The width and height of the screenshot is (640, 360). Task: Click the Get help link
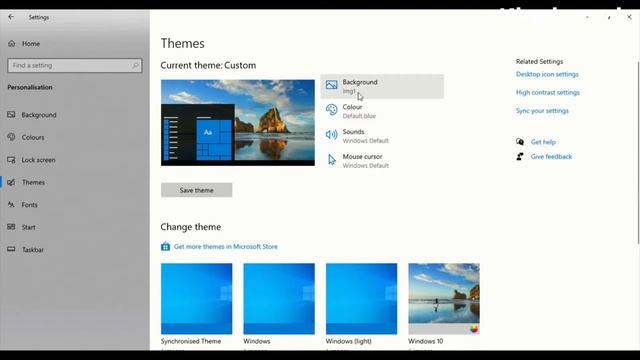point(543,142)
